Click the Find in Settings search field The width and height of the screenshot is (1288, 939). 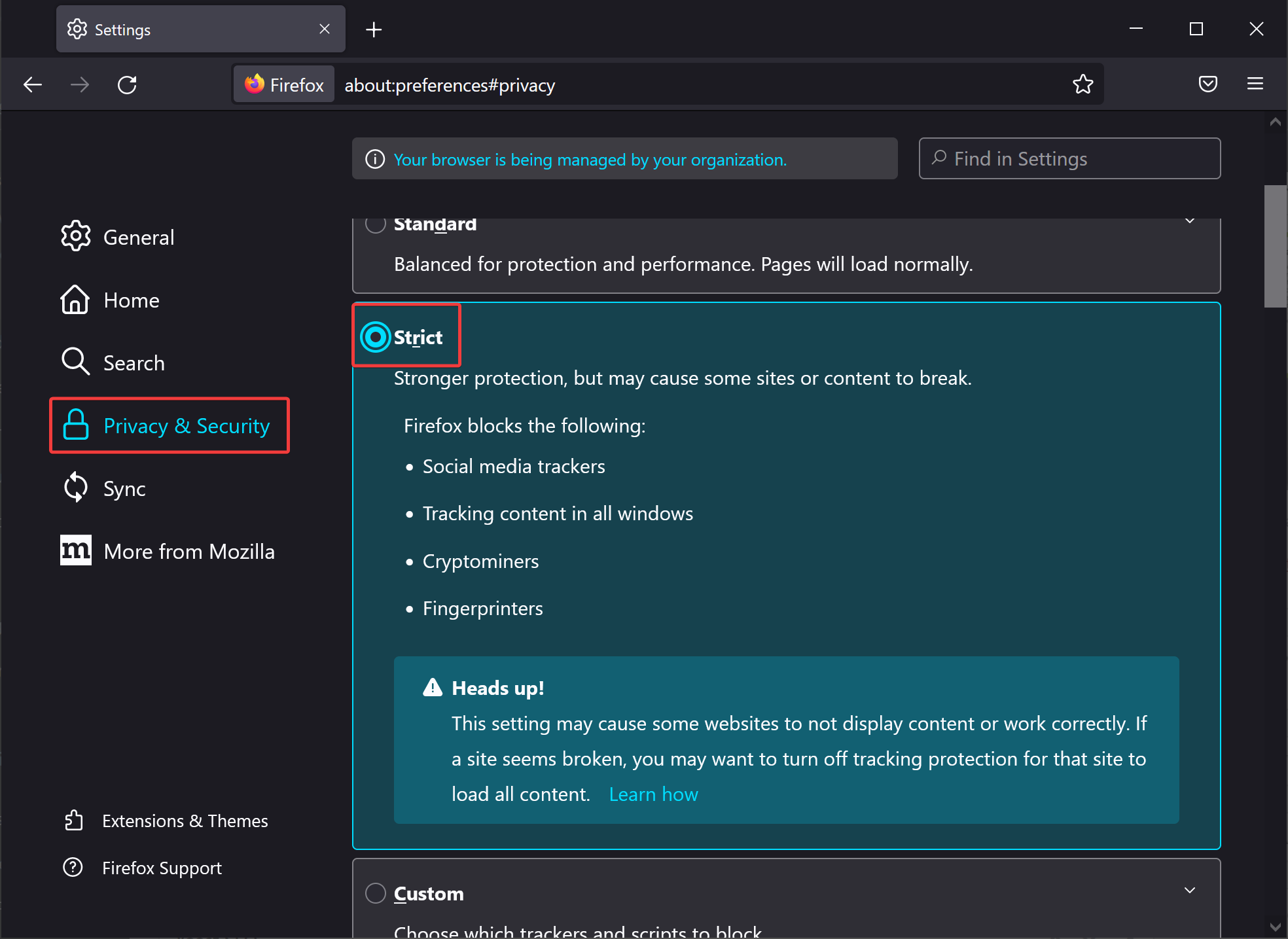pyautogui.click(x=1069, y=158)
